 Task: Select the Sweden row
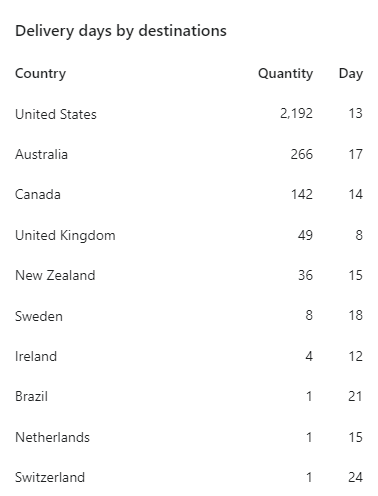pos(189,316)
